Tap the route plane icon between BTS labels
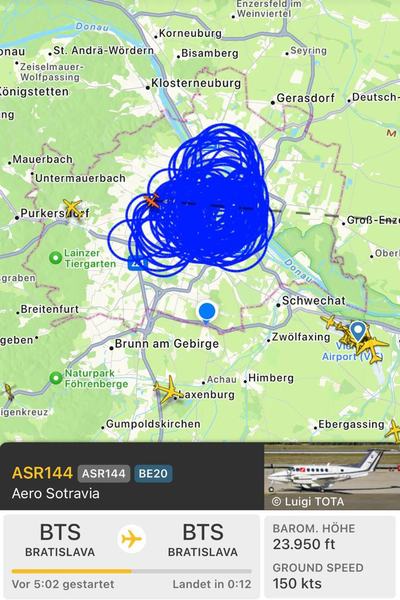This screenshot has height=600, width=400. 131,539
